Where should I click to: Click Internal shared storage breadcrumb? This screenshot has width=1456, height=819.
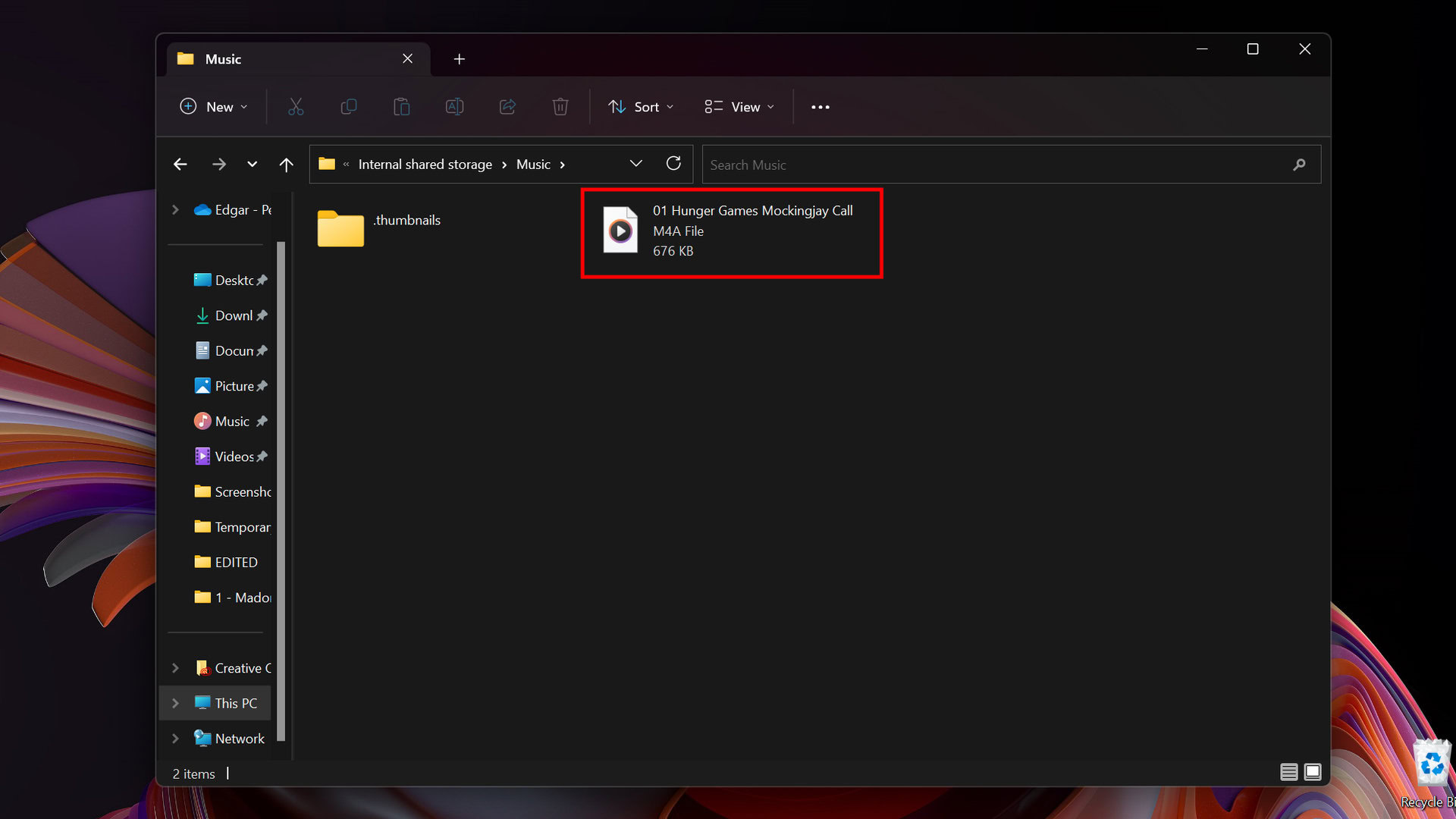[425, 165]
